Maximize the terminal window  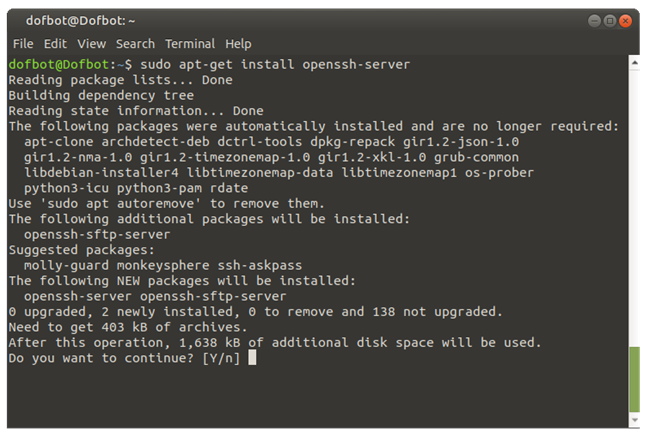[609, 20]
